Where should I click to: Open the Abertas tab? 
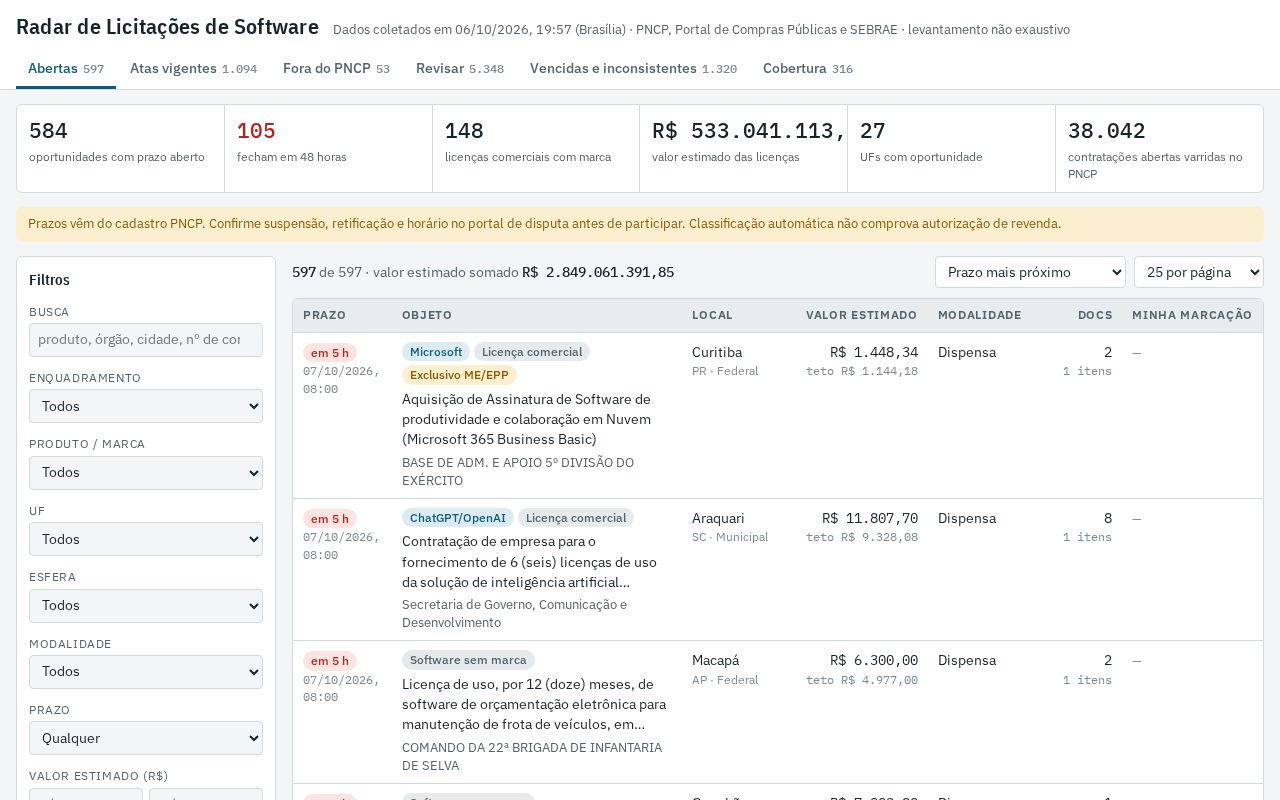(x=66, y=69)
